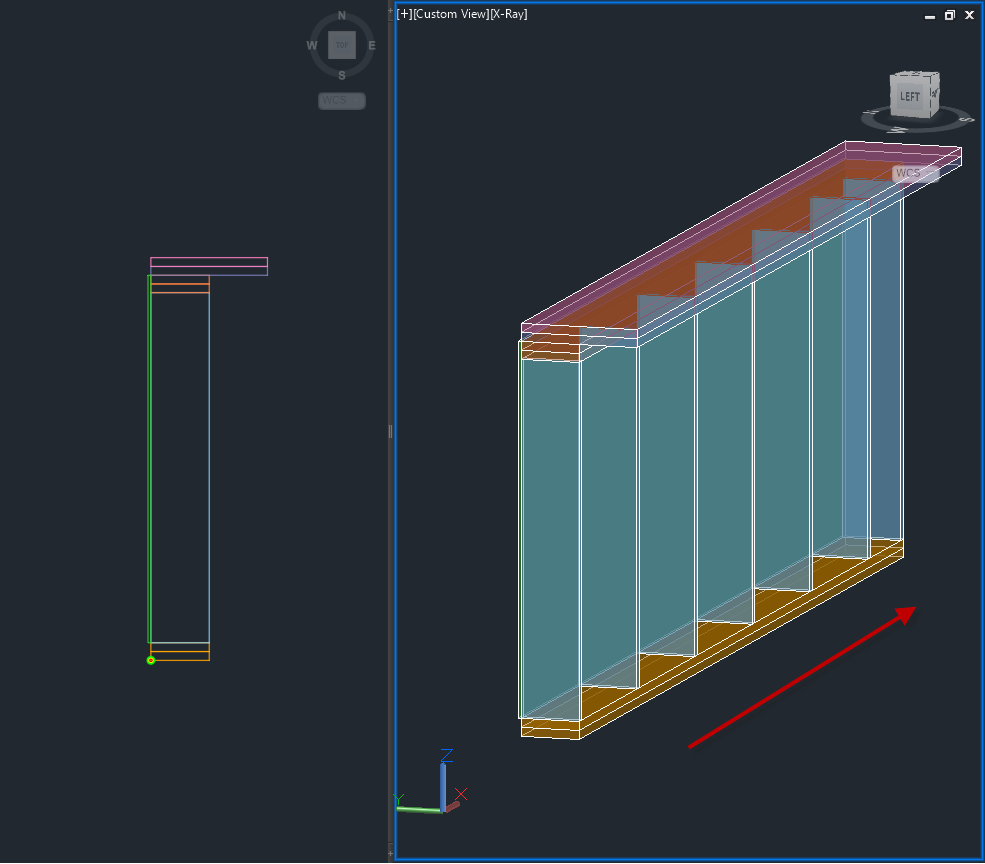Click the TOP face of left viewport ViewCube
985x864 pixels.
342,45
